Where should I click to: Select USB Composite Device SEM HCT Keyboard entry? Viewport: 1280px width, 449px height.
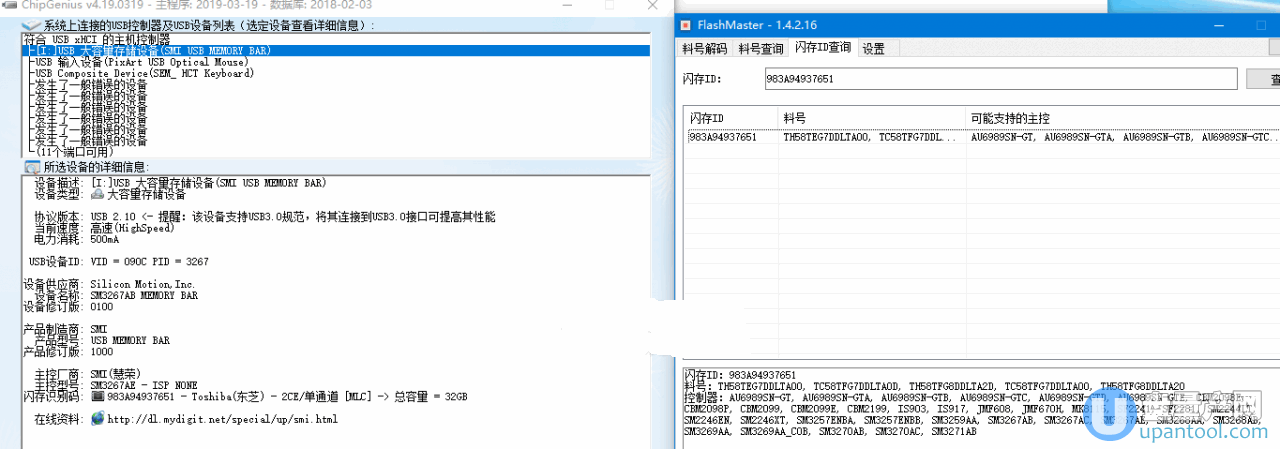[x=143, y=74]
